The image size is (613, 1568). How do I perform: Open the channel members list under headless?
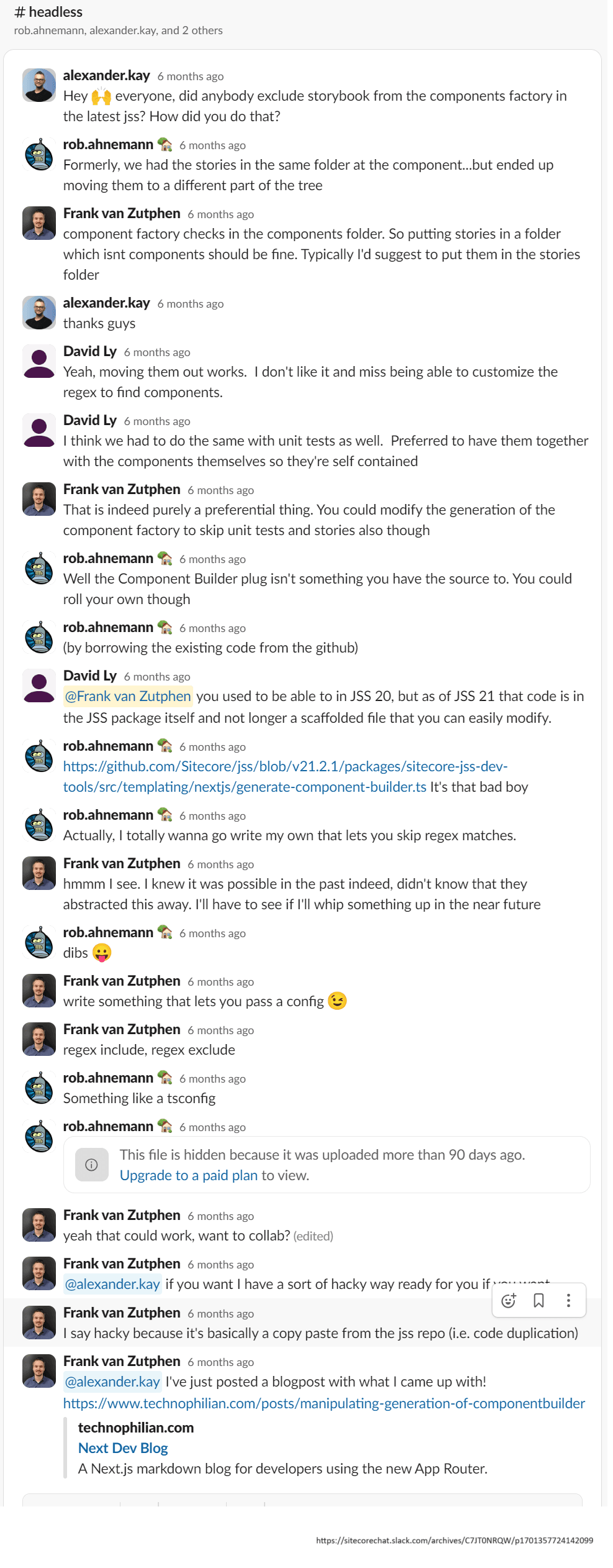118,30
